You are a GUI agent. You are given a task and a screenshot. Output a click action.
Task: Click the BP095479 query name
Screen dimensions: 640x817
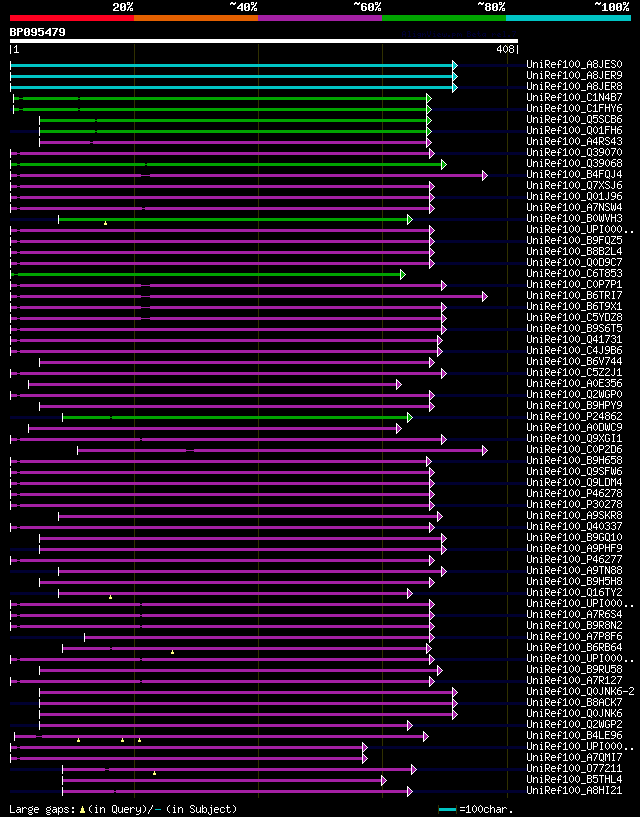[x=38, y=32]
